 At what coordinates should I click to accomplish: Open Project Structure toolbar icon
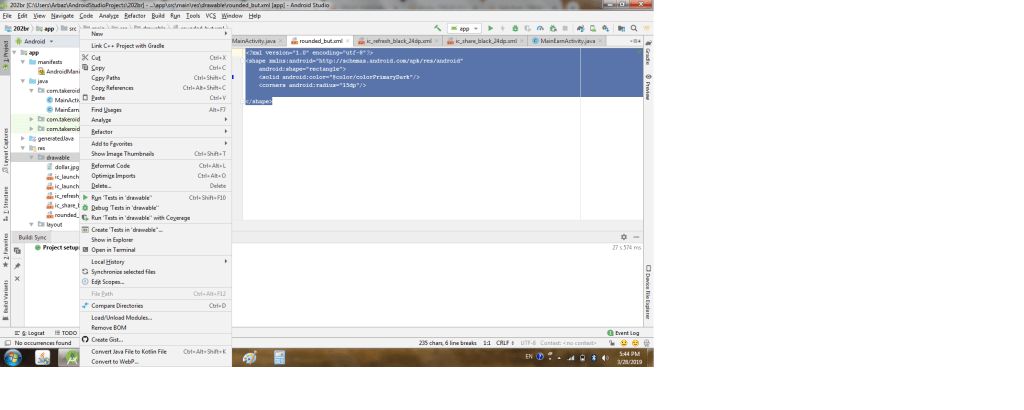(x=621, y=29)
